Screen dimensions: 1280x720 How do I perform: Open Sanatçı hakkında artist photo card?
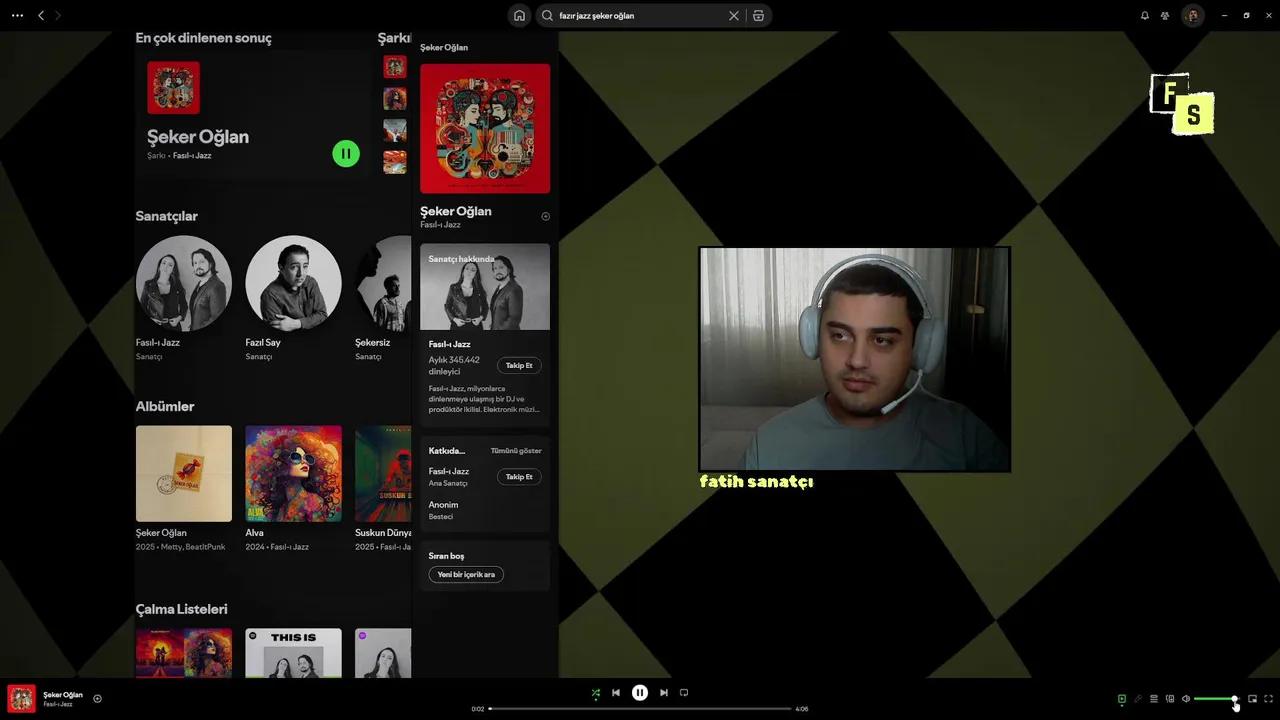pyautogui.click(x=485, y=287)
